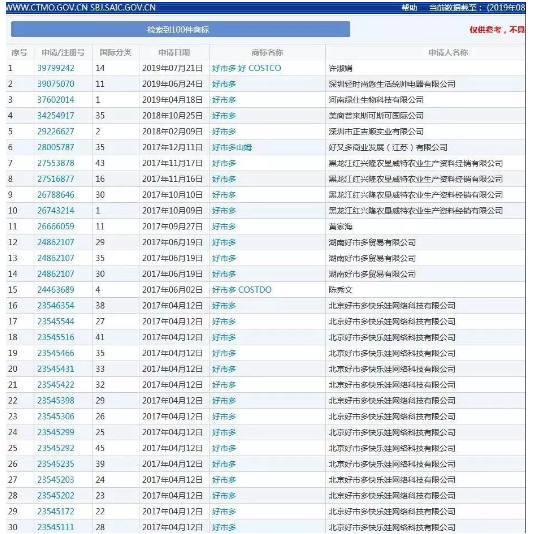
Task: Open trademark 好市多 好 COSTCO
Action: 247,68
